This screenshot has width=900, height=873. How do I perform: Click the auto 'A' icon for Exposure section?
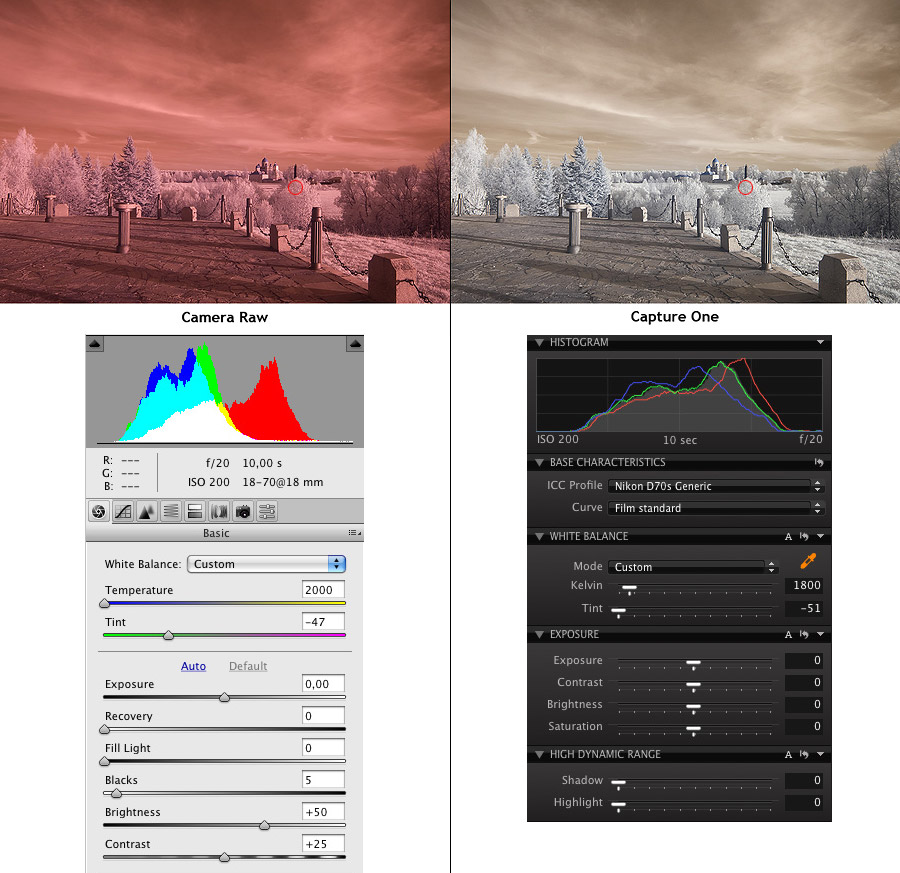click(788, 635)
